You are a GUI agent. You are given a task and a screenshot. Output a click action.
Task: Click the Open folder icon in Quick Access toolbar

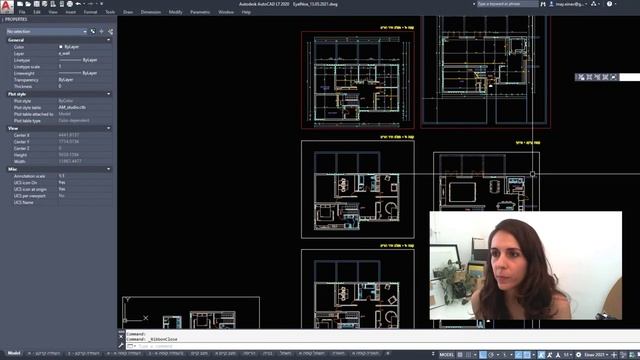(28, 4)
